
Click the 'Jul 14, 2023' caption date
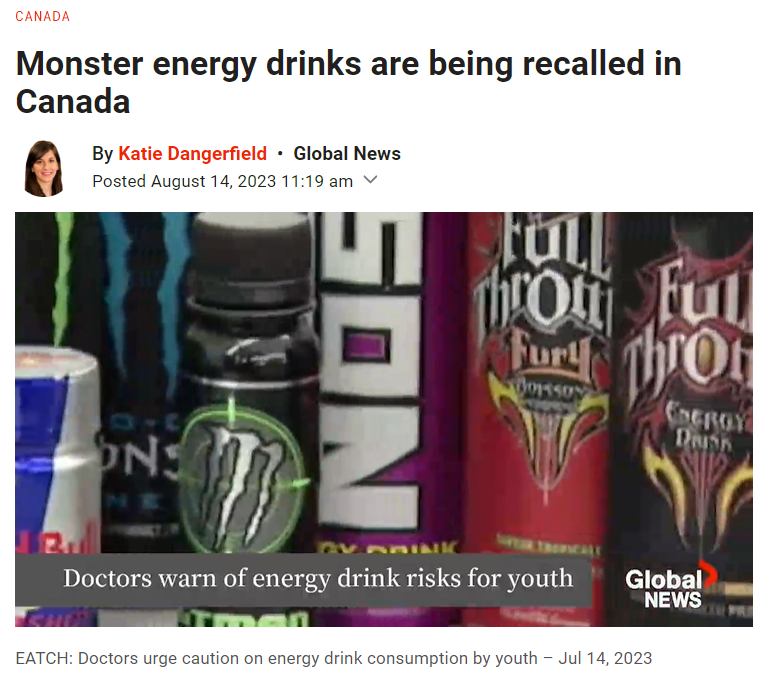click(605, 658)
